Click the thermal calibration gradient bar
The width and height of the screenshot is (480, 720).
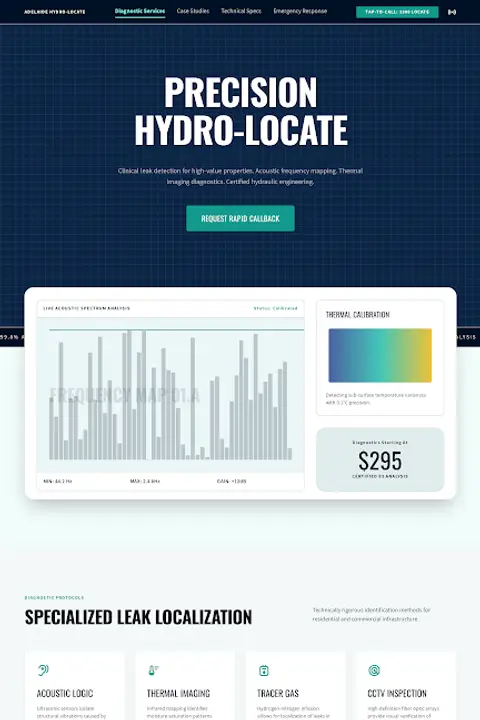380,355
